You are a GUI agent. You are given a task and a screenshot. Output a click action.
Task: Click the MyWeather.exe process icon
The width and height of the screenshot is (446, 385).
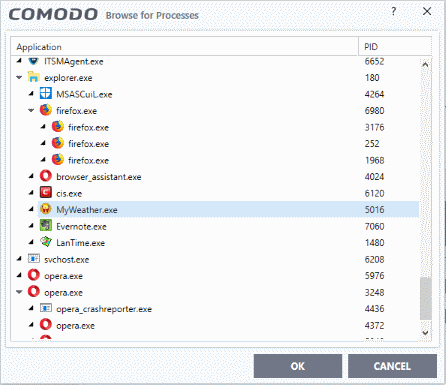tap(46, 209)
